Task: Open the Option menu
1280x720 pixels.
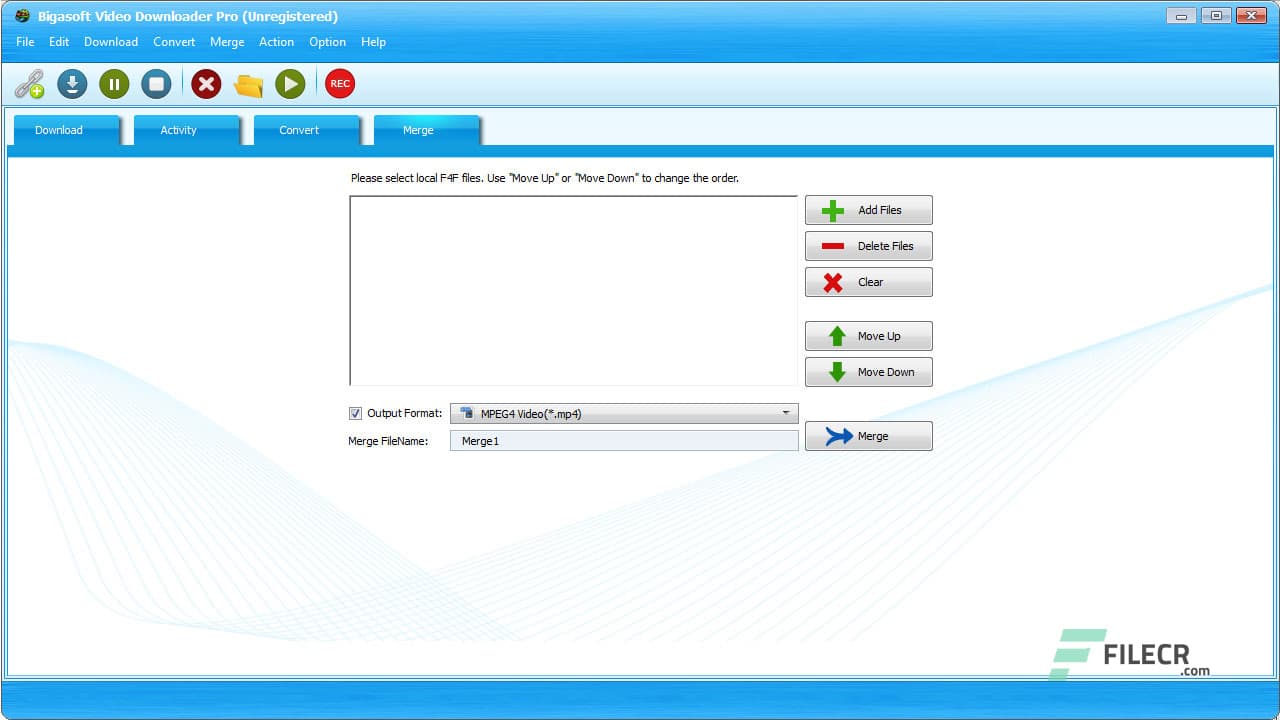Action: [x=327, y=42]
